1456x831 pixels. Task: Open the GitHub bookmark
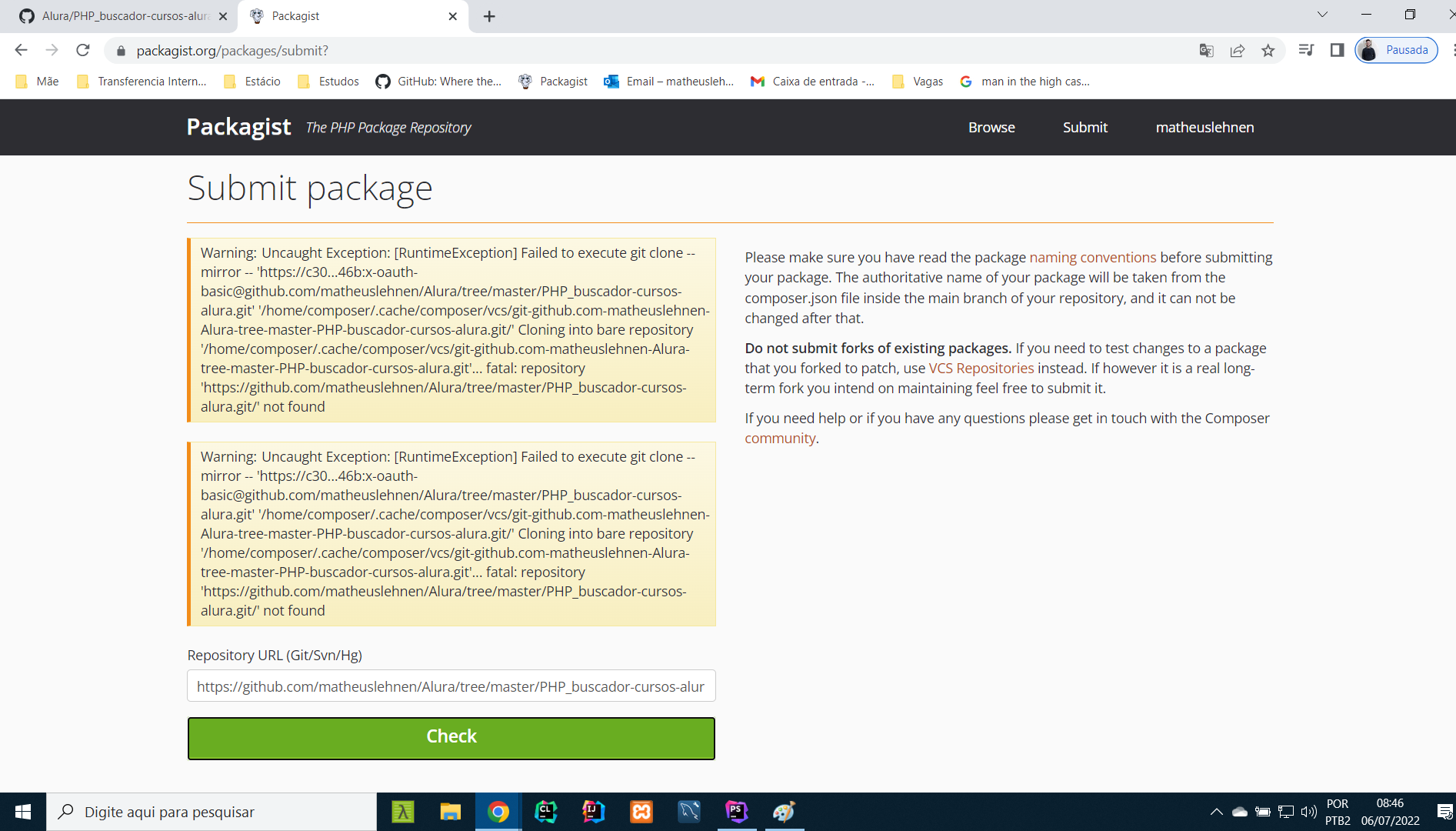[438, 82]
